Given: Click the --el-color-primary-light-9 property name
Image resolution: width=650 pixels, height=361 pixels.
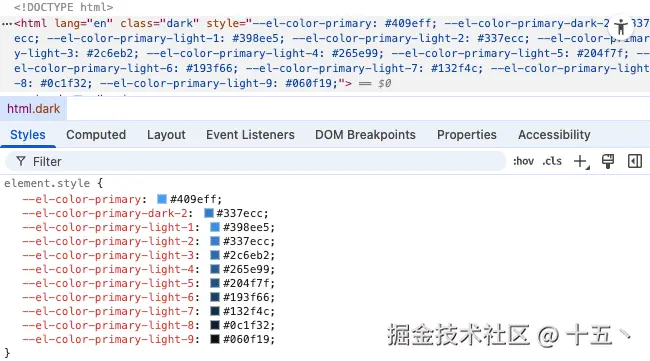Looking at the screenshot, I should 108,339.
